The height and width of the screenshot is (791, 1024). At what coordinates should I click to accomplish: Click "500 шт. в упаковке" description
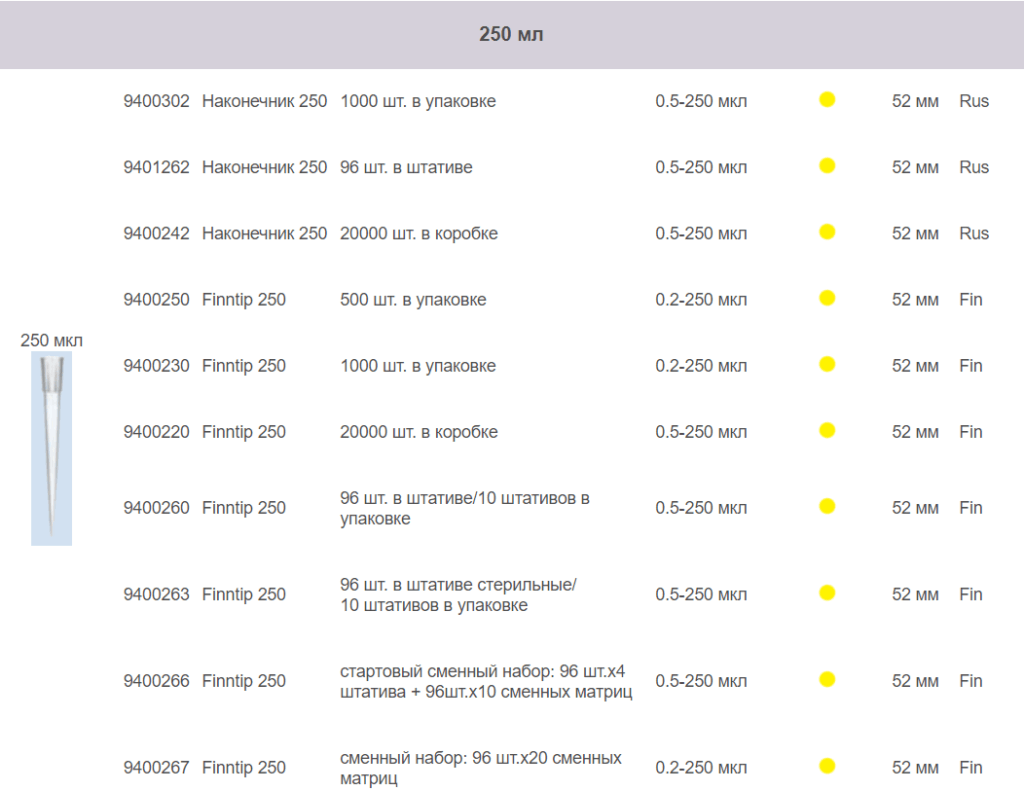pyautogui.click(x=413, y=299)
